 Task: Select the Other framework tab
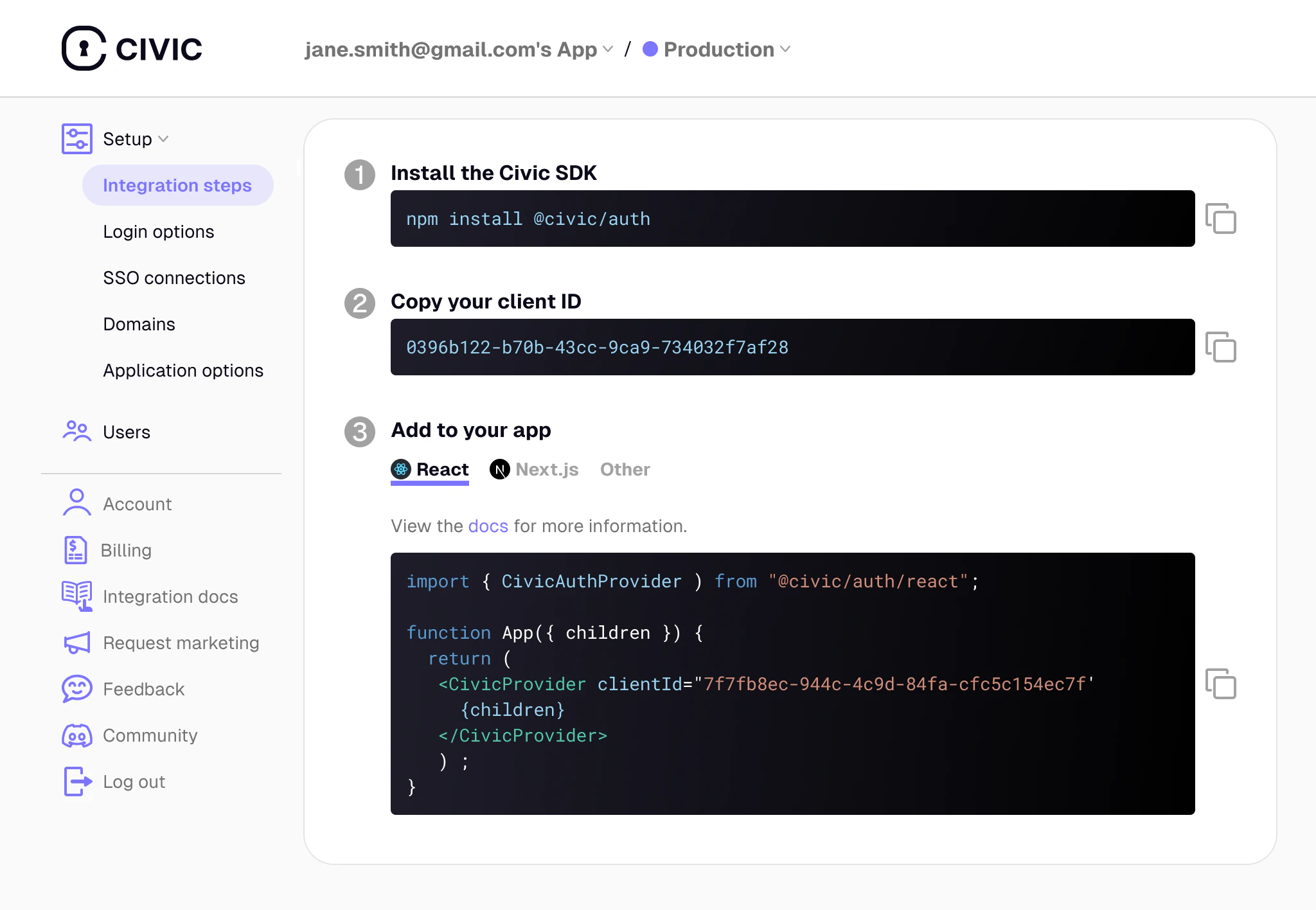[x=625, y=470]
